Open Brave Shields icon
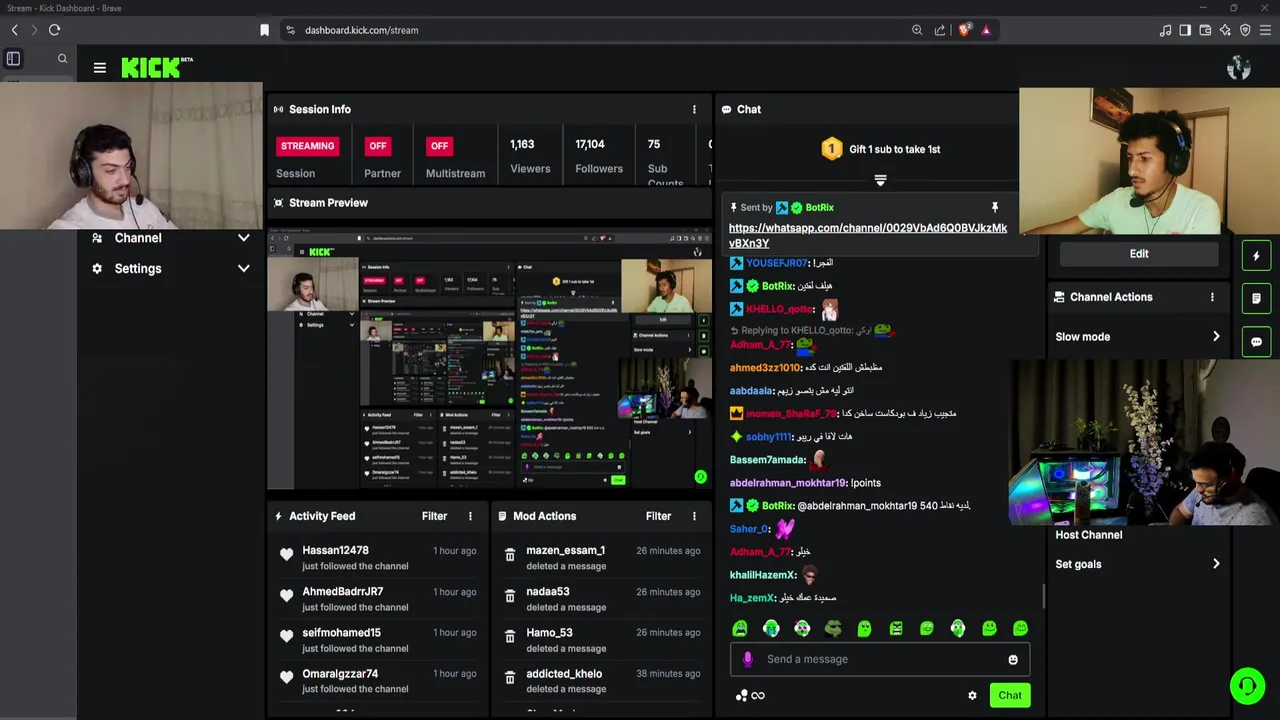 964,30
